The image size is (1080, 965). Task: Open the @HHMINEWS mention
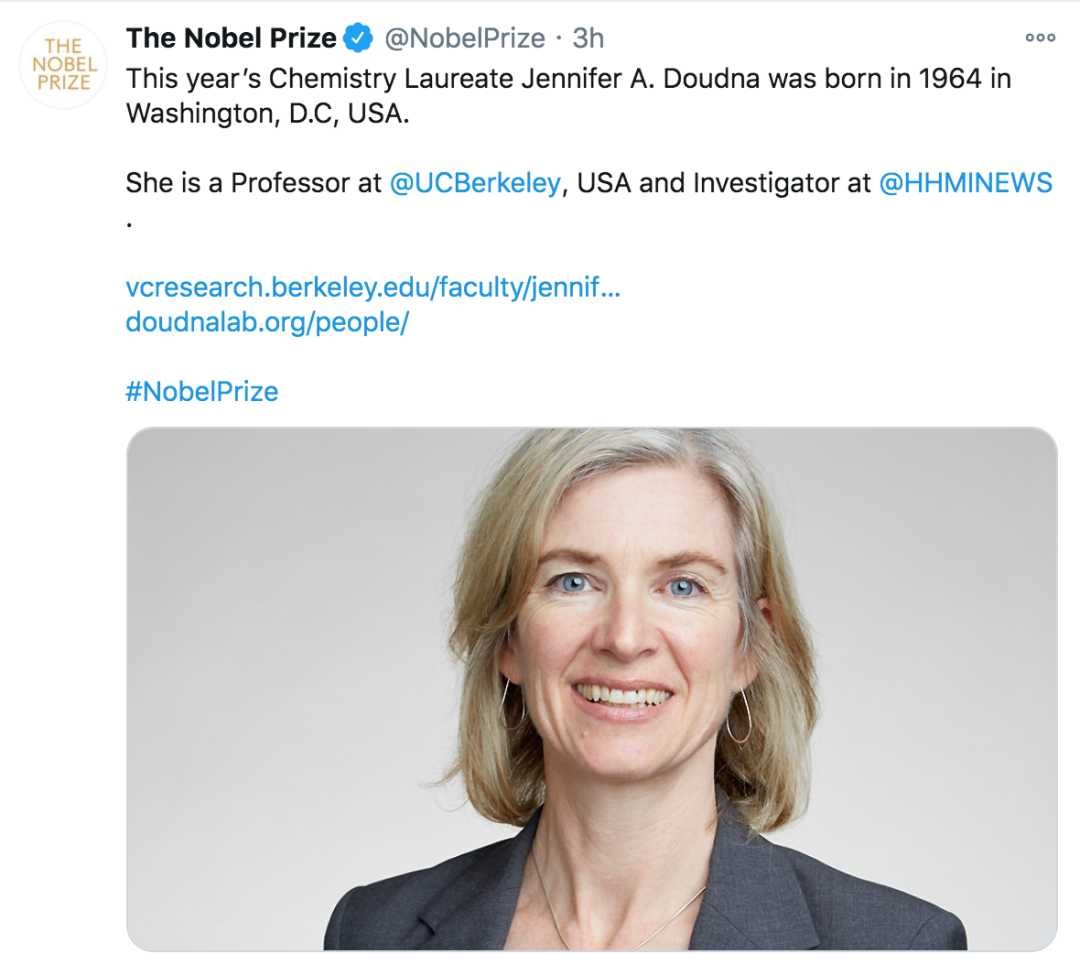pos(965,184)
